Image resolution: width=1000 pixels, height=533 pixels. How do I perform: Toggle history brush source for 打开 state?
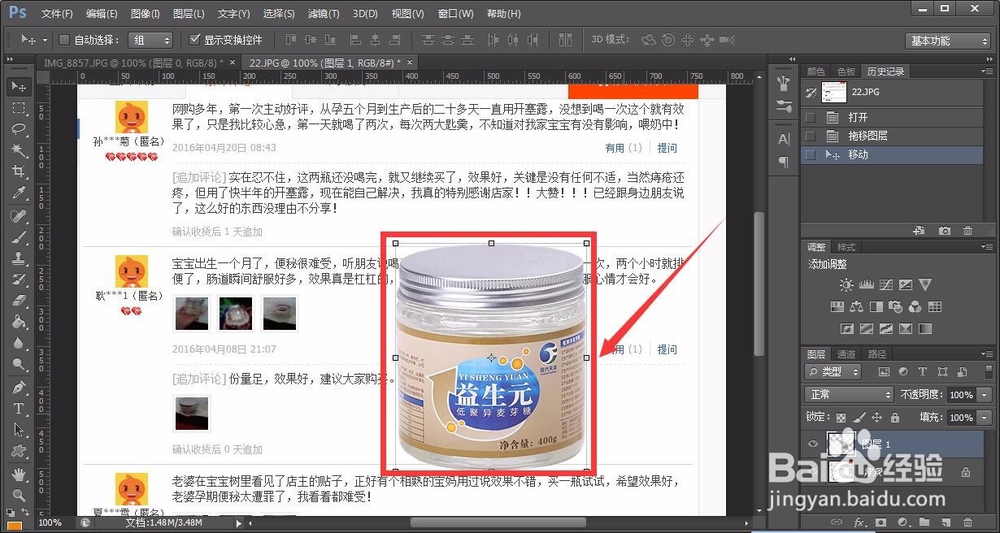click(x=811, y=118)
